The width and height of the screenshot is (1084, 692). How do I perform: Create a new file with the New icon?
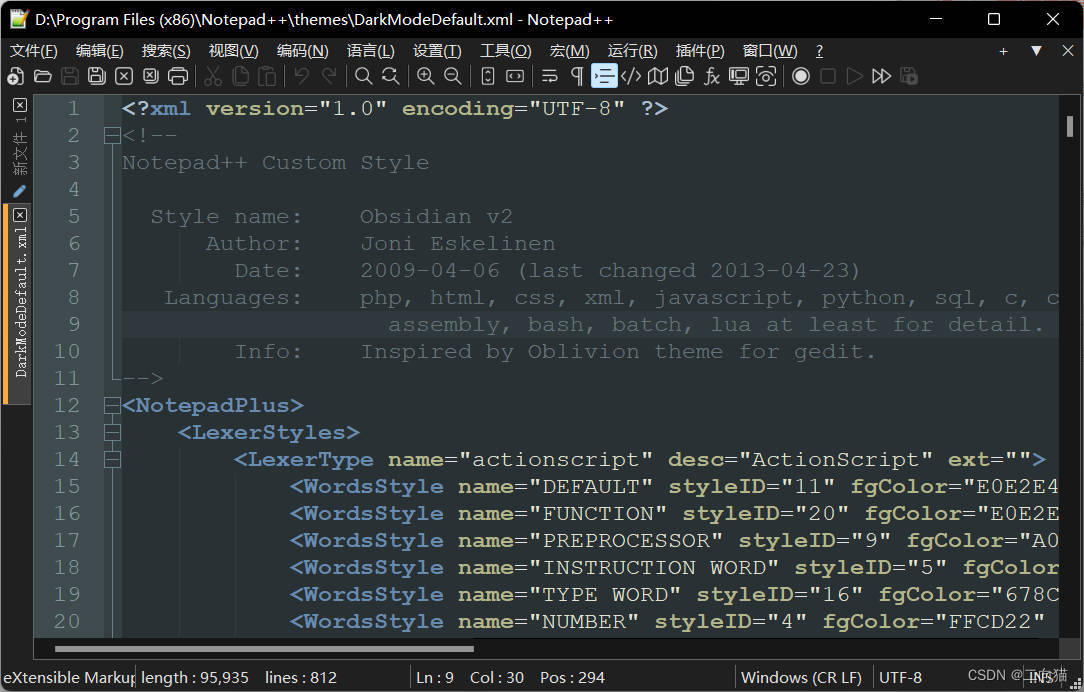15,76
